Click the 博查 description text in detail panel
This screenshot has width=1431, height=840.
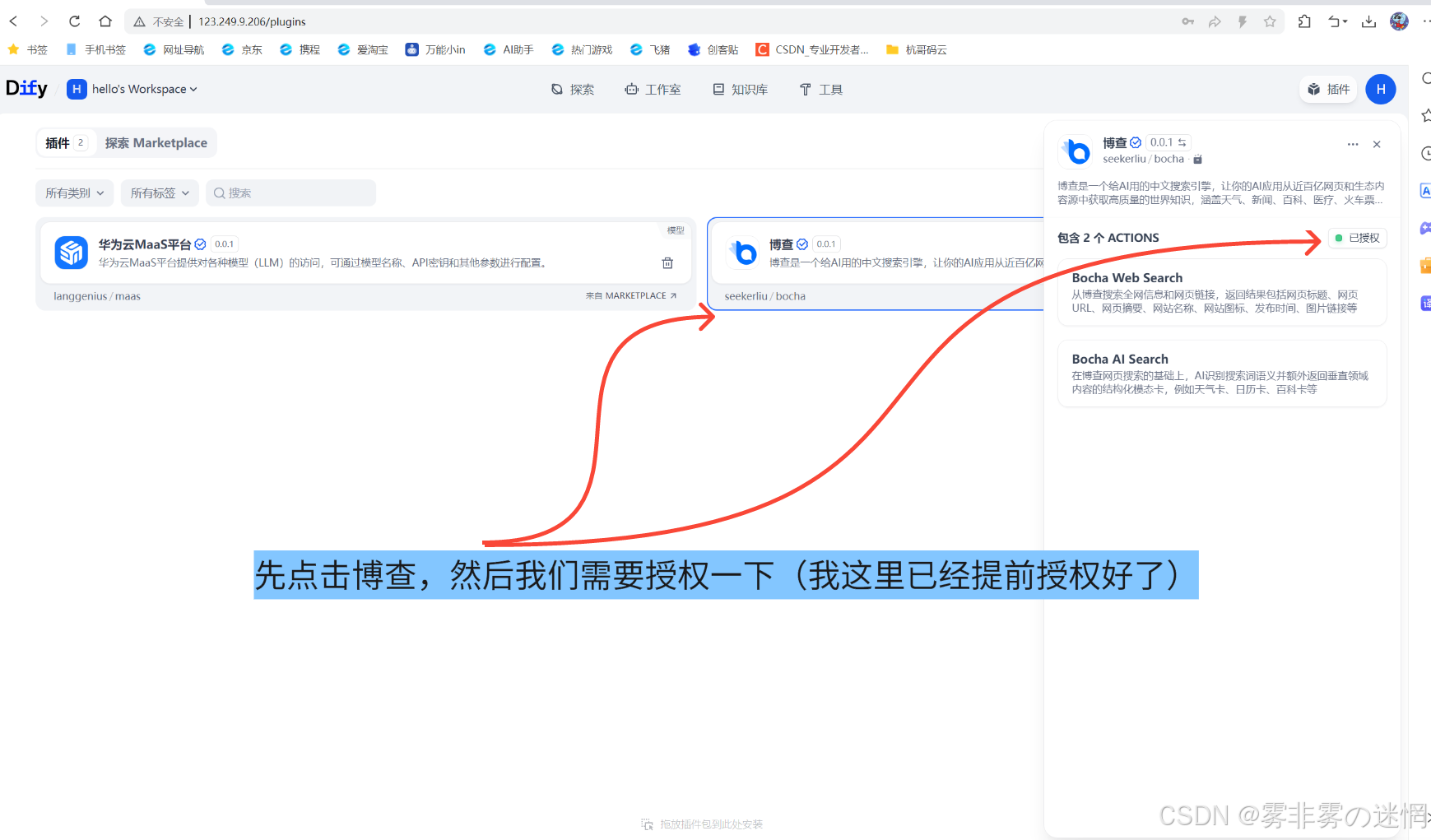click(x=1221, y=193)
